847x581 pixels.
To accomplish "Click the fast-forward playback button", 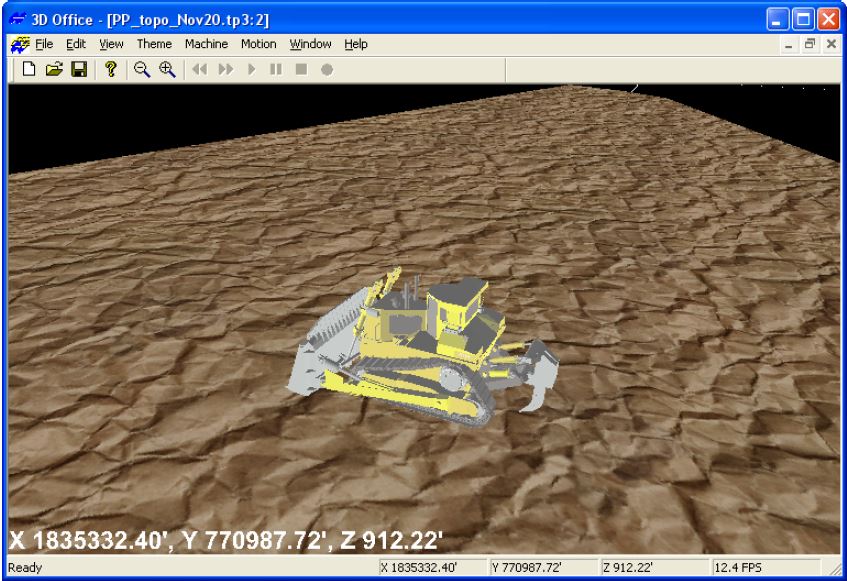I will [x=226, y=69].
